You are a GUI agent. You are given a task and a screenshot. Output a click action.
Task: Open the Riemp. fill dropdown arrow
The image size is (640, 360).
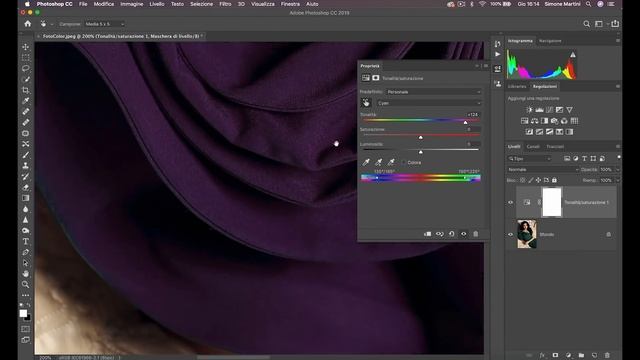coord(618,180)
